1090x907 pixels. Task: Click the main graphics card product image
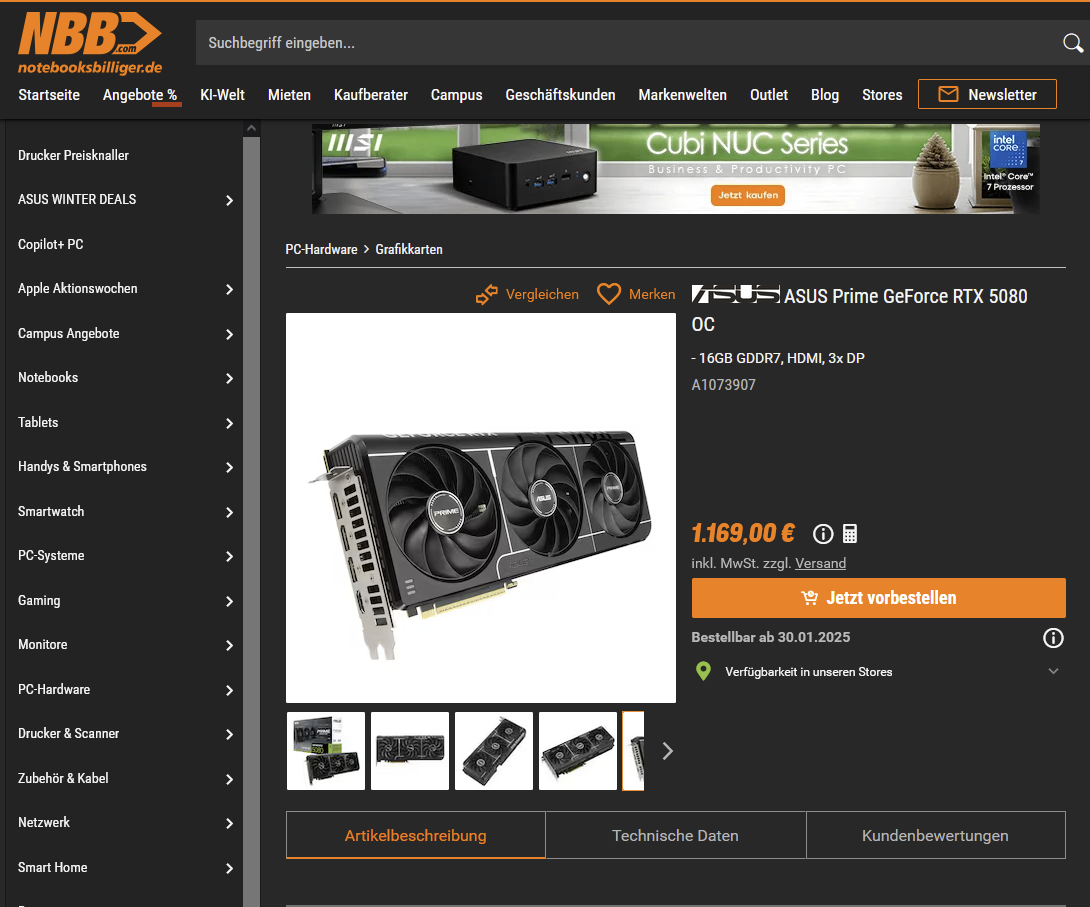coord(480,507)
